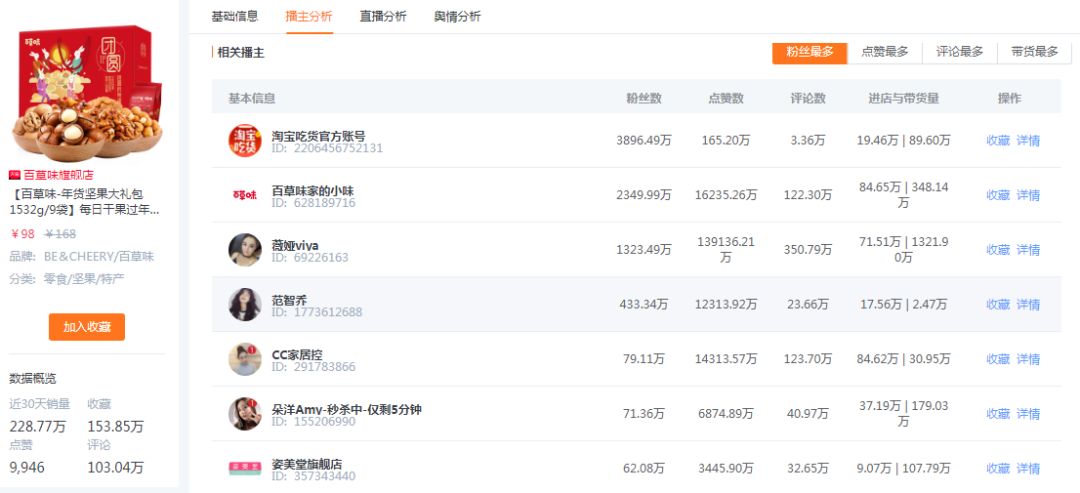1080x493 pixels.
Task: Sort streamers by 评论最多
Action: [959, 52]
